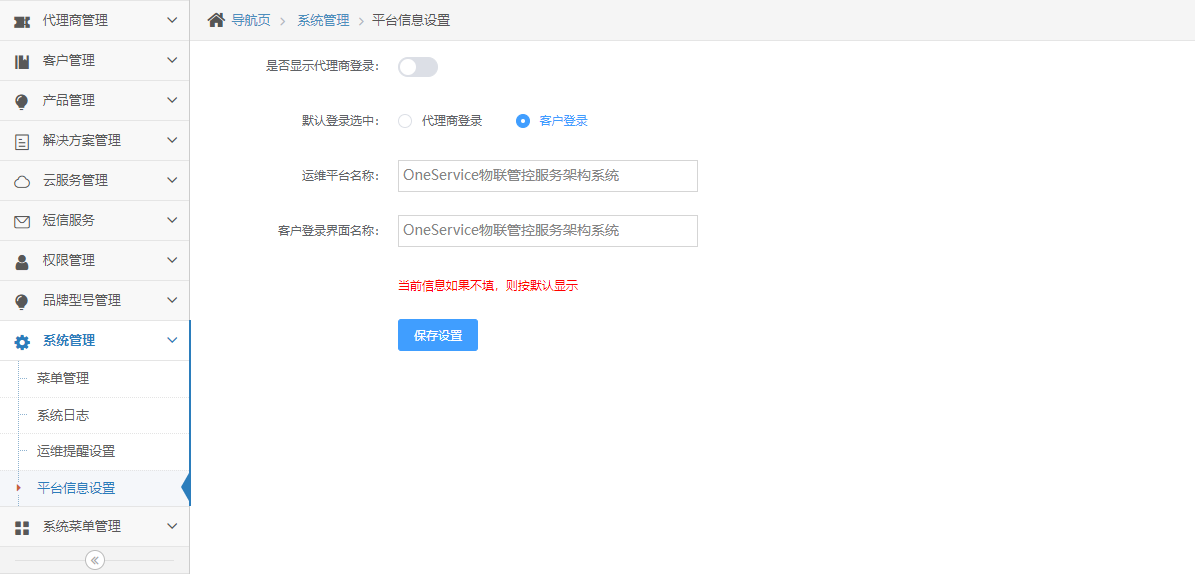Expand 系统菜单管理 chevron
The width and height of the screenshot is (1195, 574).
(172, 526)
